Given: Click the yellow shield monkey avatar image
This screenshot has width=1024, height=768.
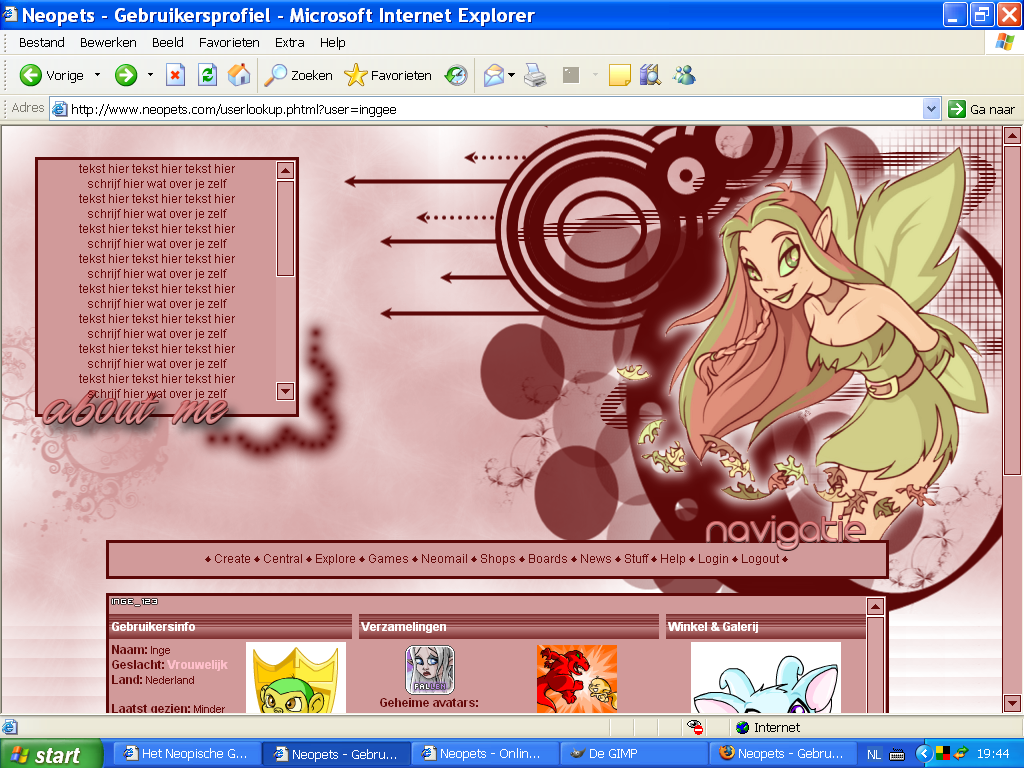Looking at the screenshot, I should click(296, 677).
